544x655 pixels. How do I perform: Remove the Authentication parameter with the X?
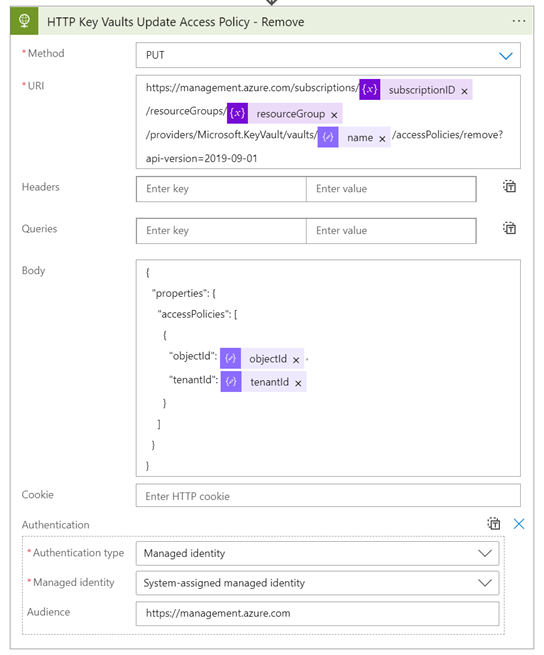[519, 524]
